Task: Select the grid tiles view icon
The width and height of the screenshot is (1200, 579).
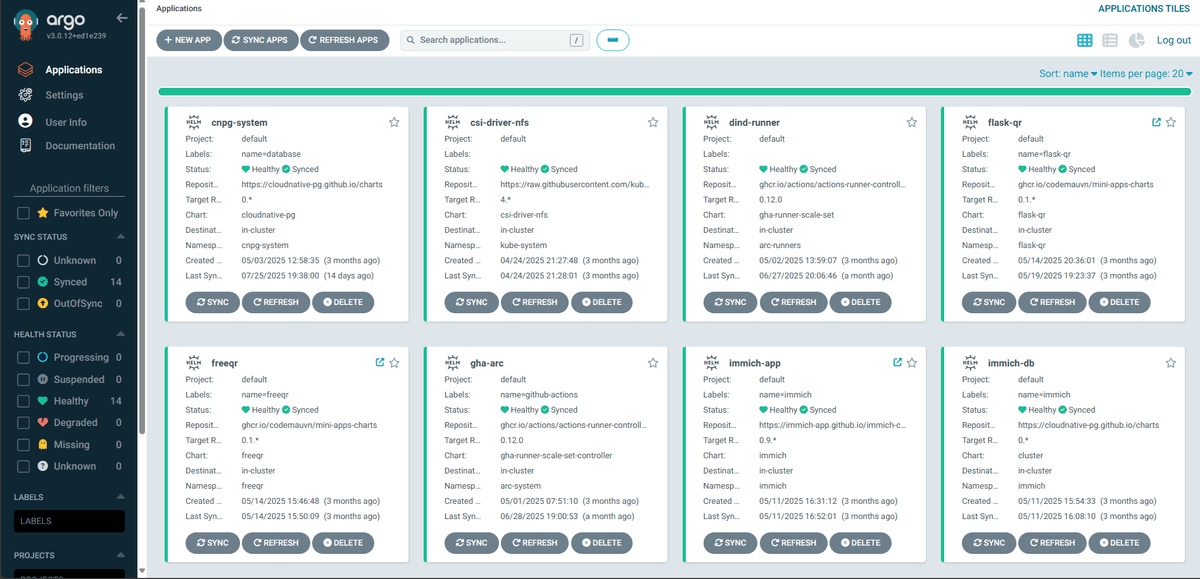Action: tap(1086, 40)
